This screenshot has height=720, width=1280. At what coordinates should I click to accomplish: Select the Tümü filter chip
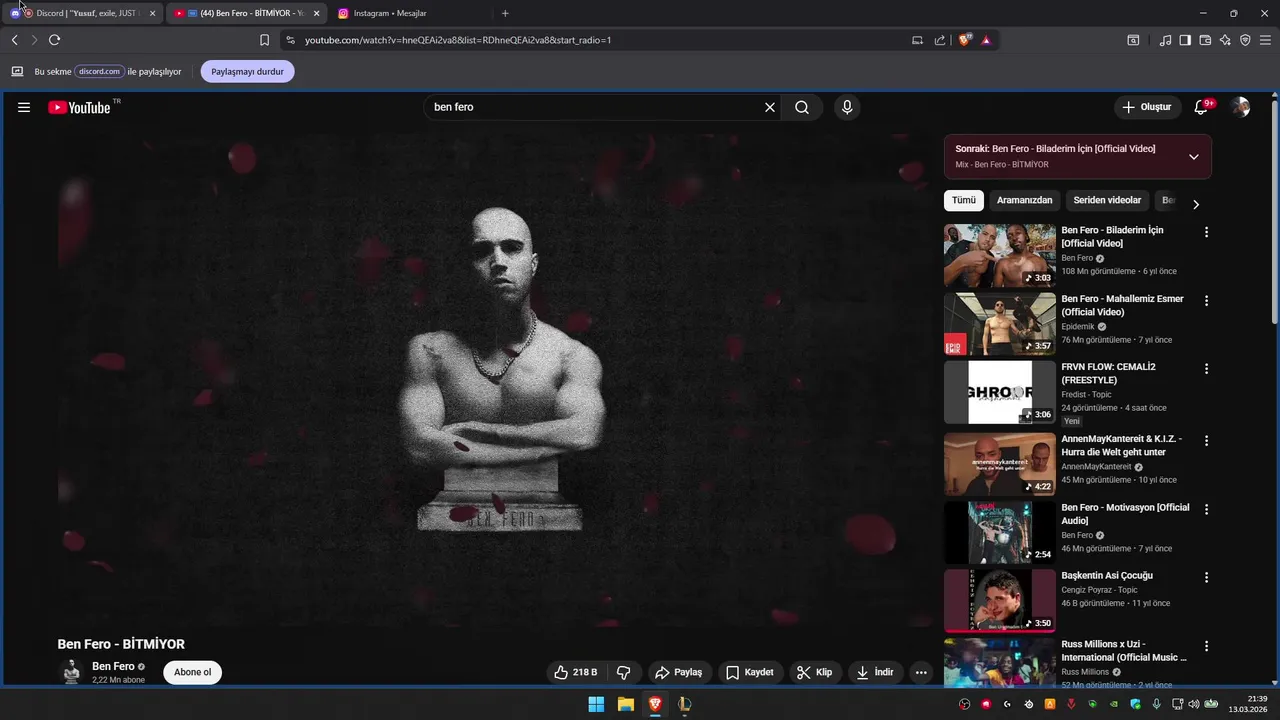click(x=964, y=200)
